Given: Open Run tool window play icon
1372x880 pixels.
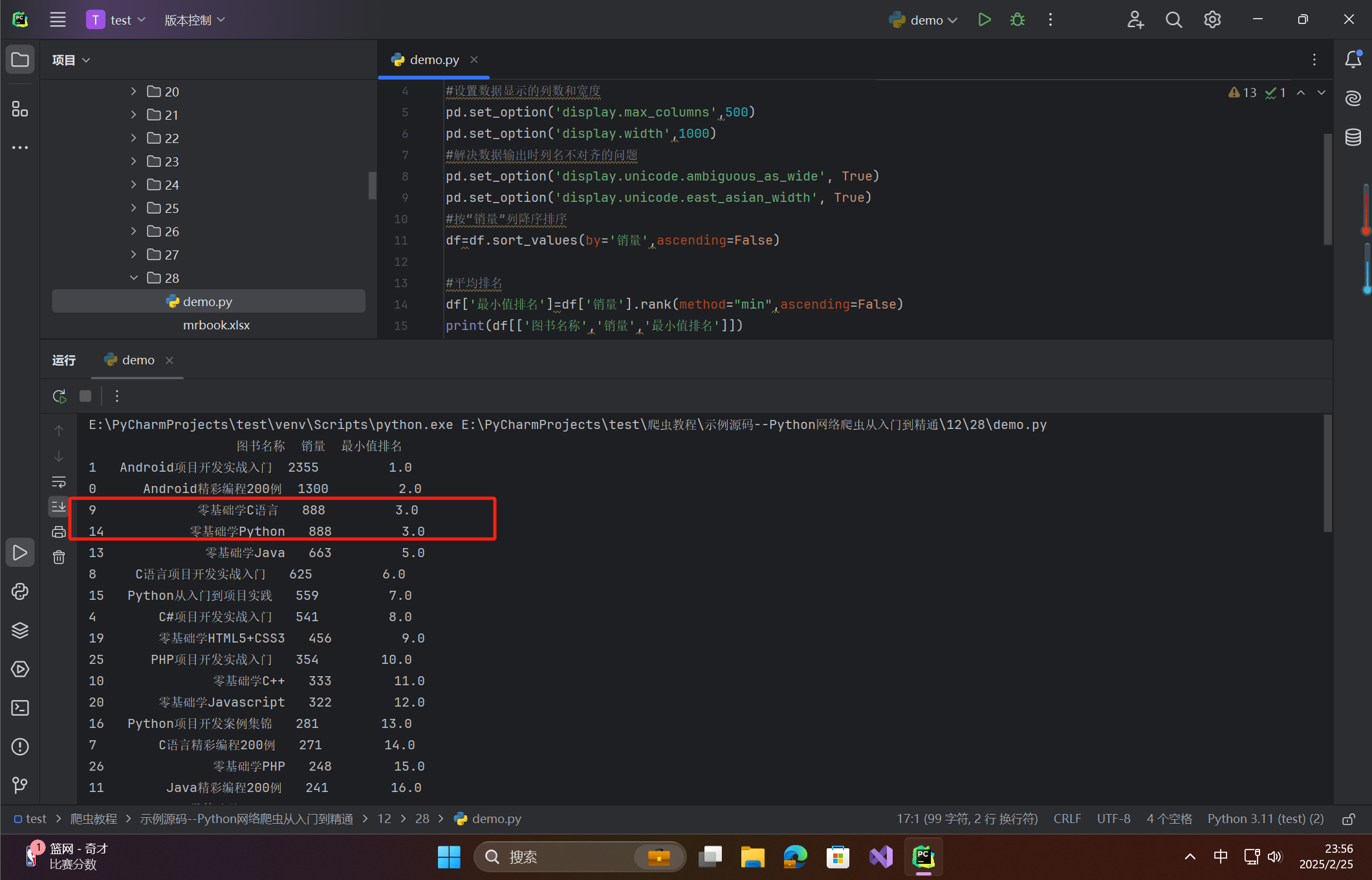Looking at the screenshot, I should (x=20, y=553).
